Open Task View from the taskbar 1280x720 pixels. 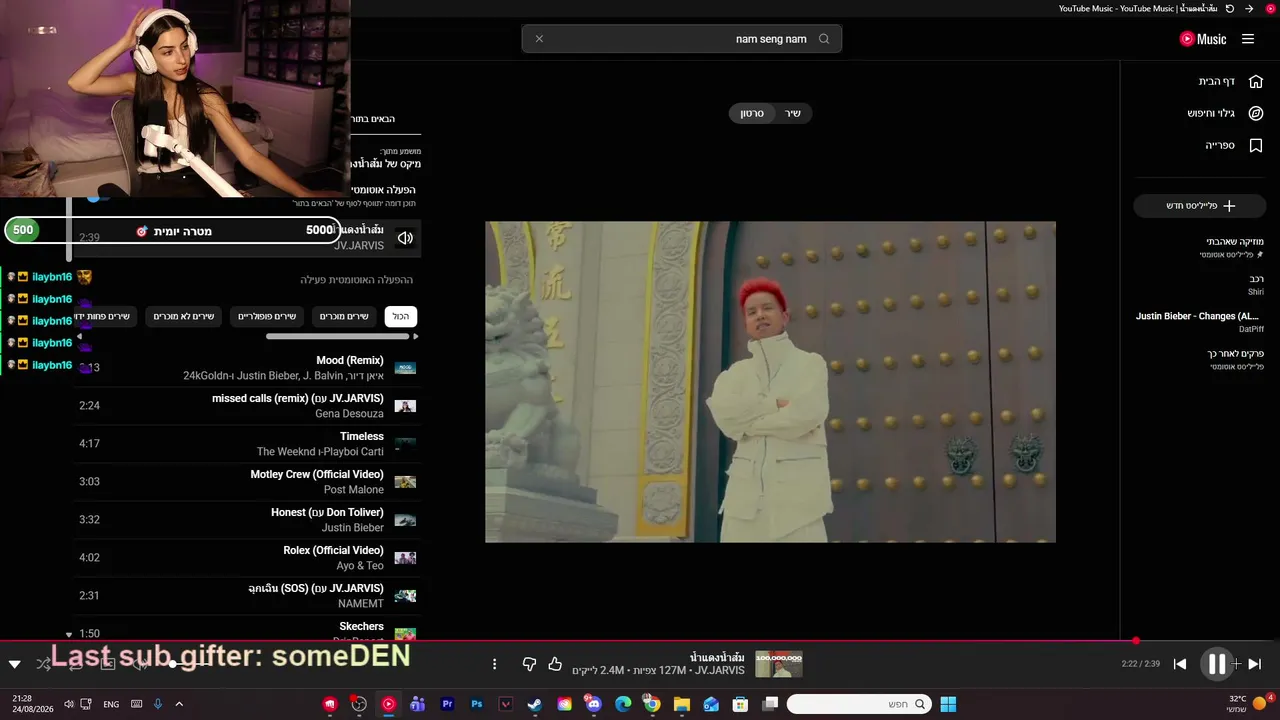(770, 704)
